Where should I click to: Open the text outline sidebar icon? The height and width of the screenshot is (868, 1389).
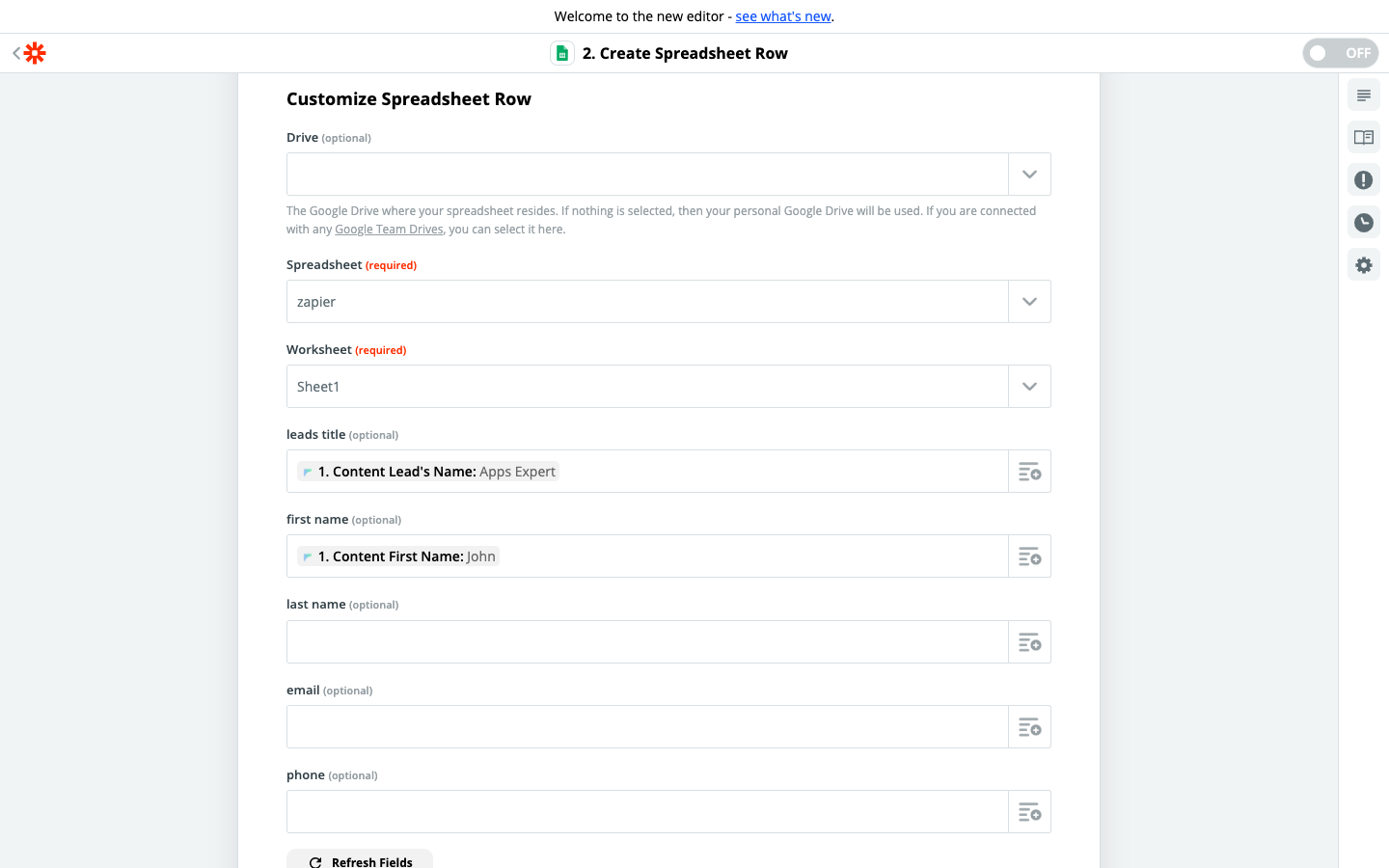(1363, 95)
